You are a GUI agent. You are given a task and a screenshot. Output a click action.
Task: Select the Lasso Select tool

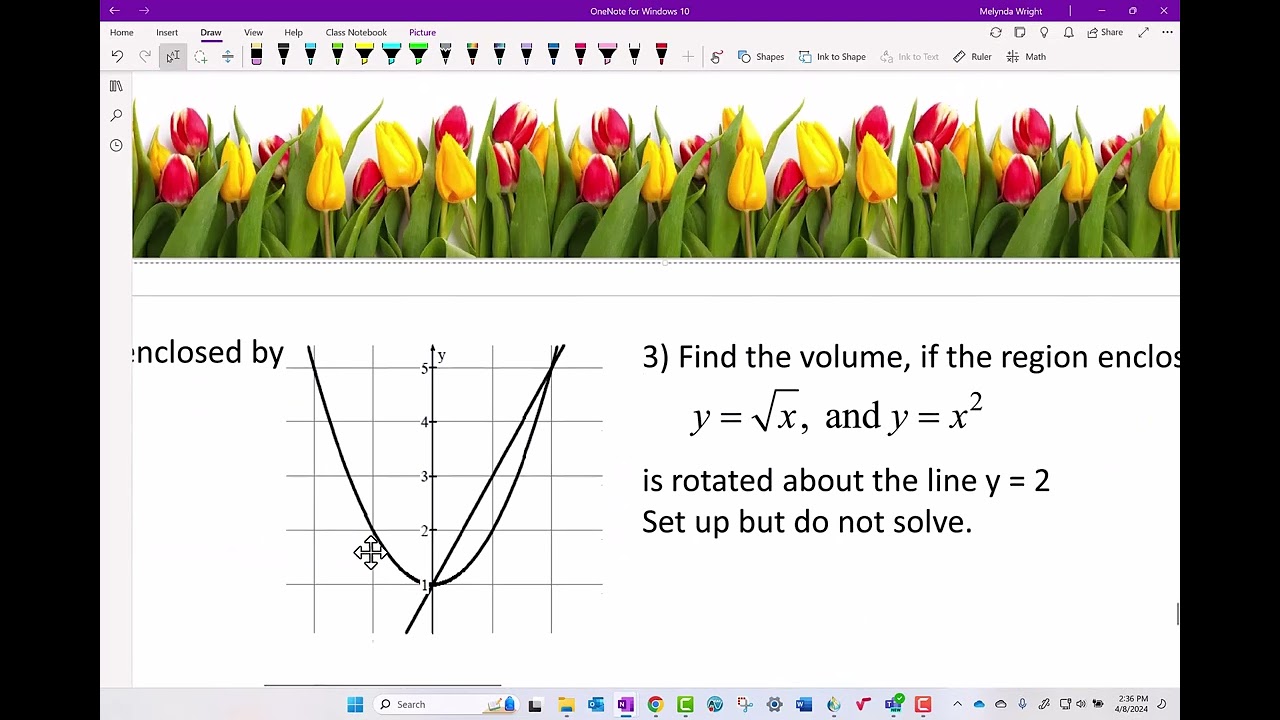[200, 57]
